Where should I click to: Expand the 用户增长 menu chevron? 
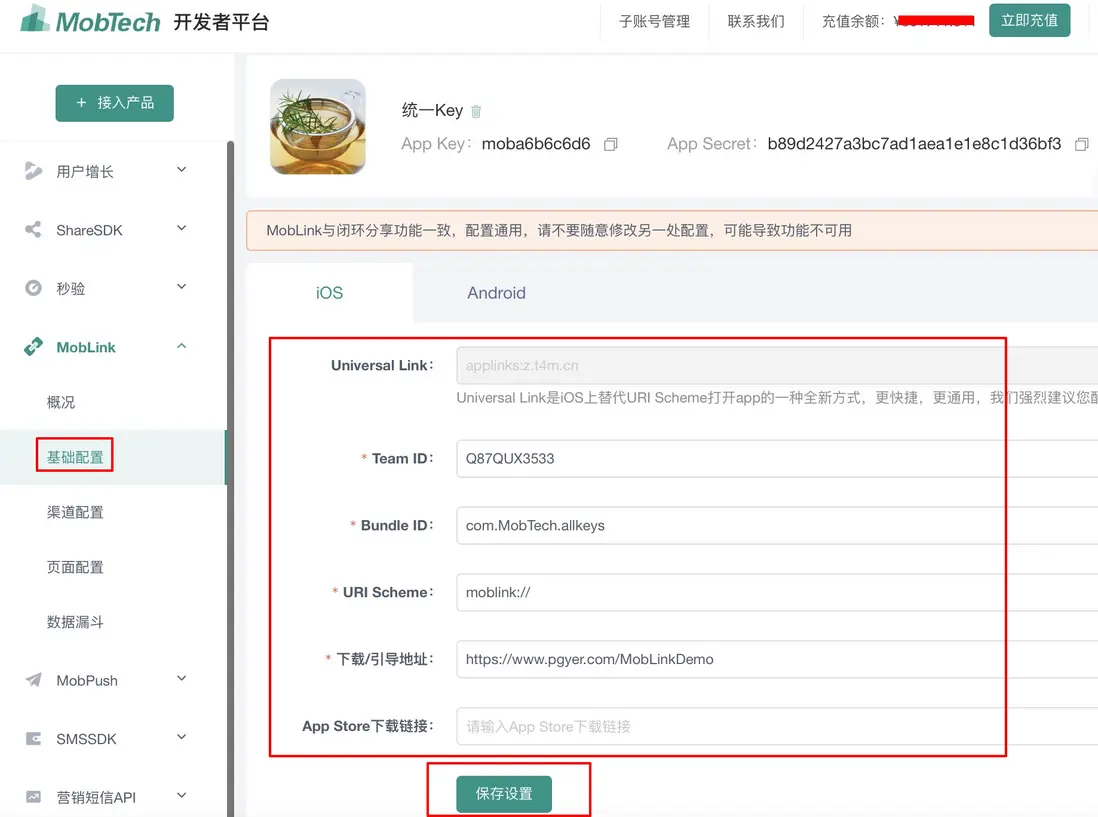(x=181, y=169)
